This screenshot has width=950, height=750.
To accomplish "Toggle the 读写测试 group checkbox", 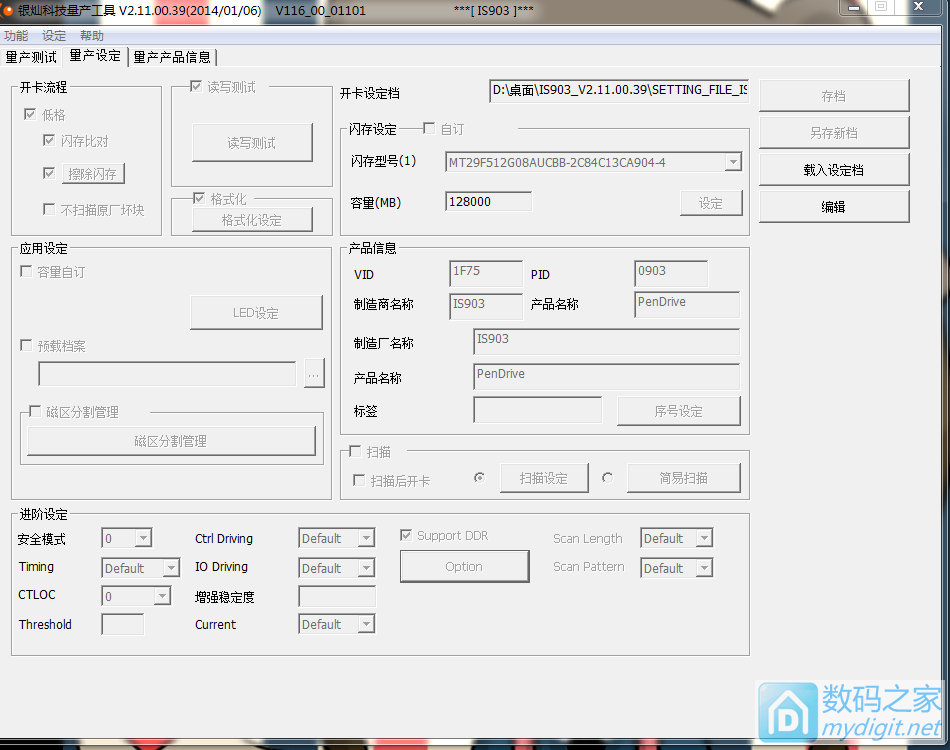I will tap(196, 86).
